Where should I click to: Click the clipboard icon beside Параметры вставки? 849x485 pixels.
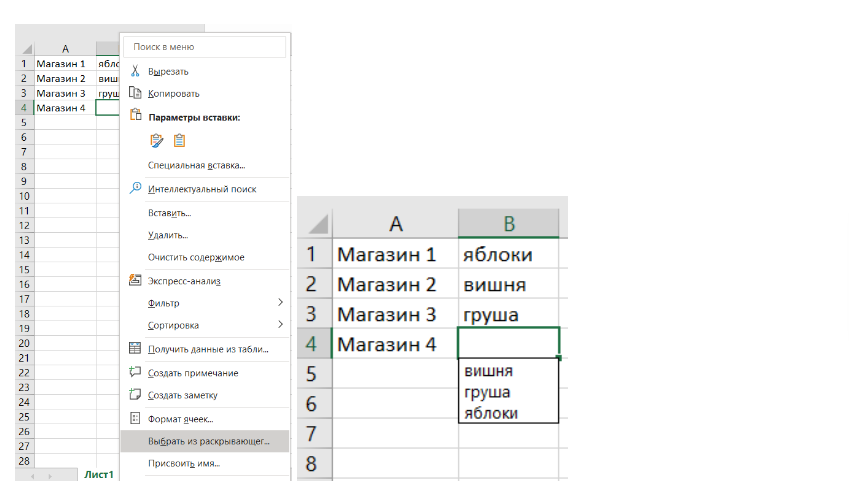coord(135,115)
